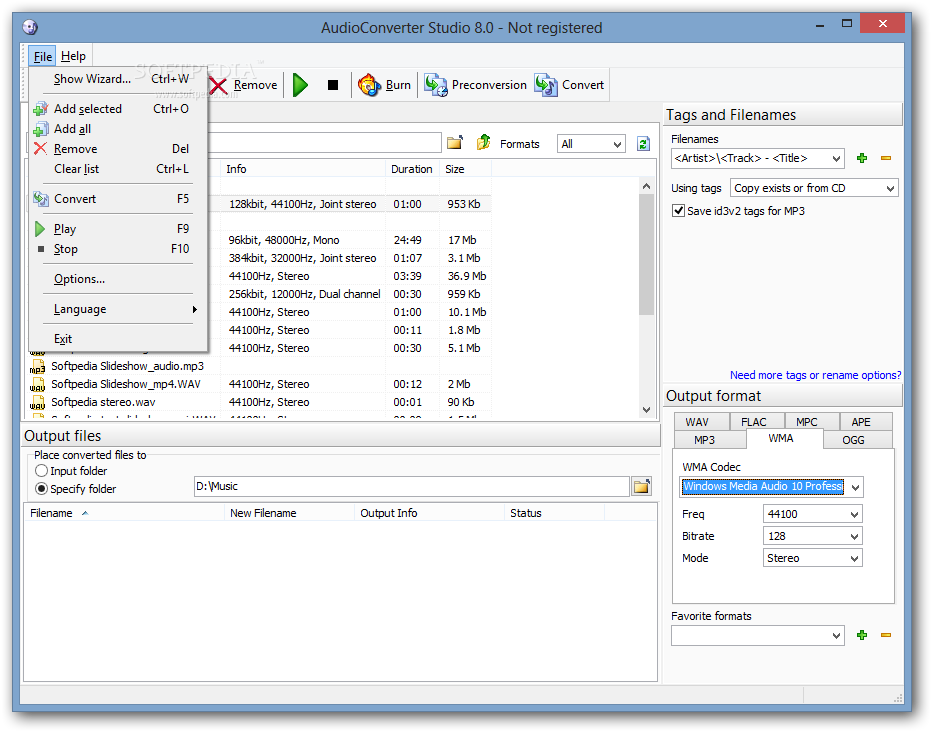
Task: Switch to the MPC output tab
Action: 812,422
